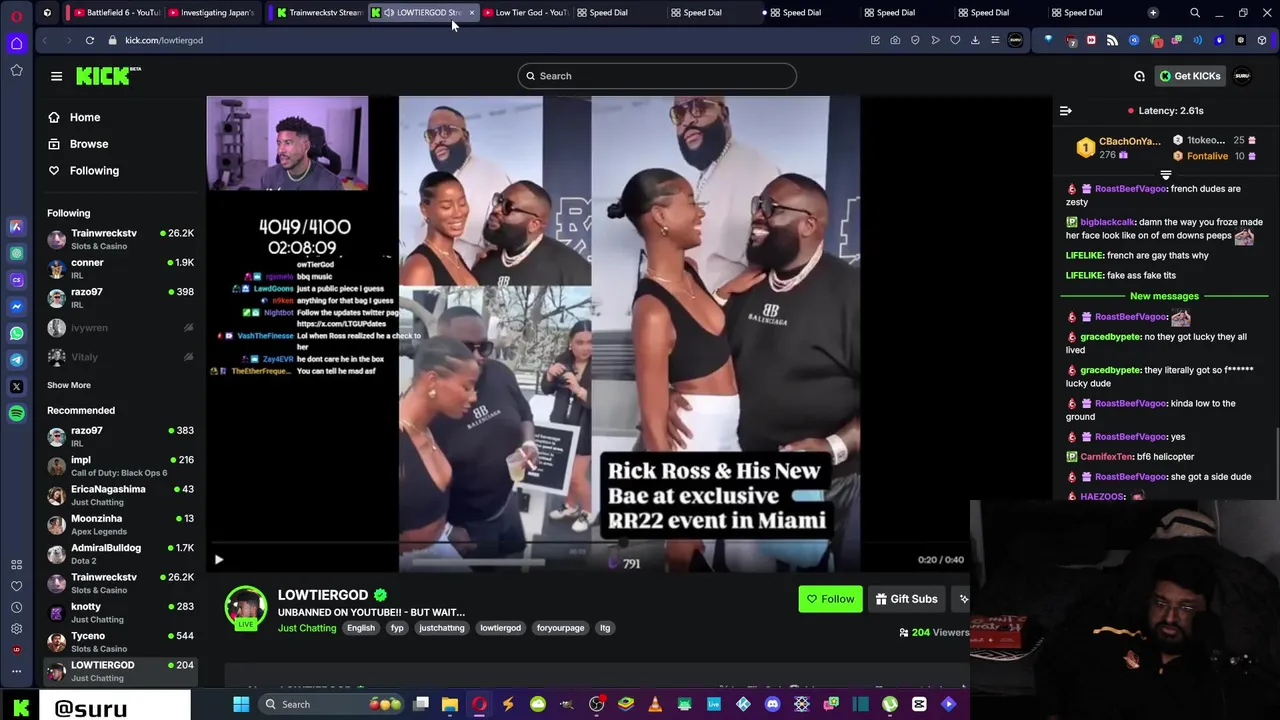Open the Kick sidebar hamburger menu
Screen dimensions: 1280x720
tap(56, 76)
